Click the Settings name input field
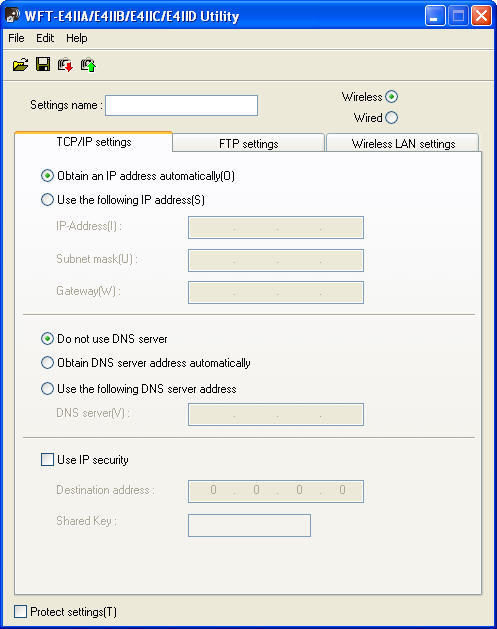This screenshot has width=497, height=629. (x=181, y=106)
